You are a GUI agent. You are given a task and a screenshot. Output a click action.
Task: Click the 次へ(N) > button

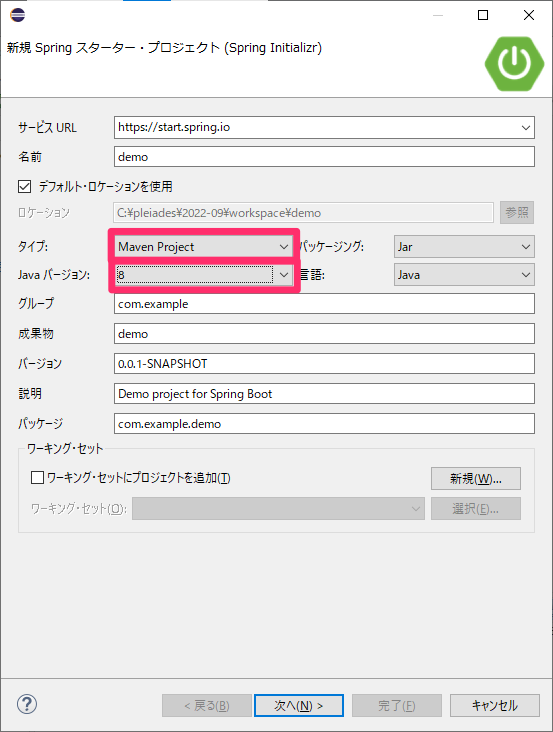click(299, 705)
